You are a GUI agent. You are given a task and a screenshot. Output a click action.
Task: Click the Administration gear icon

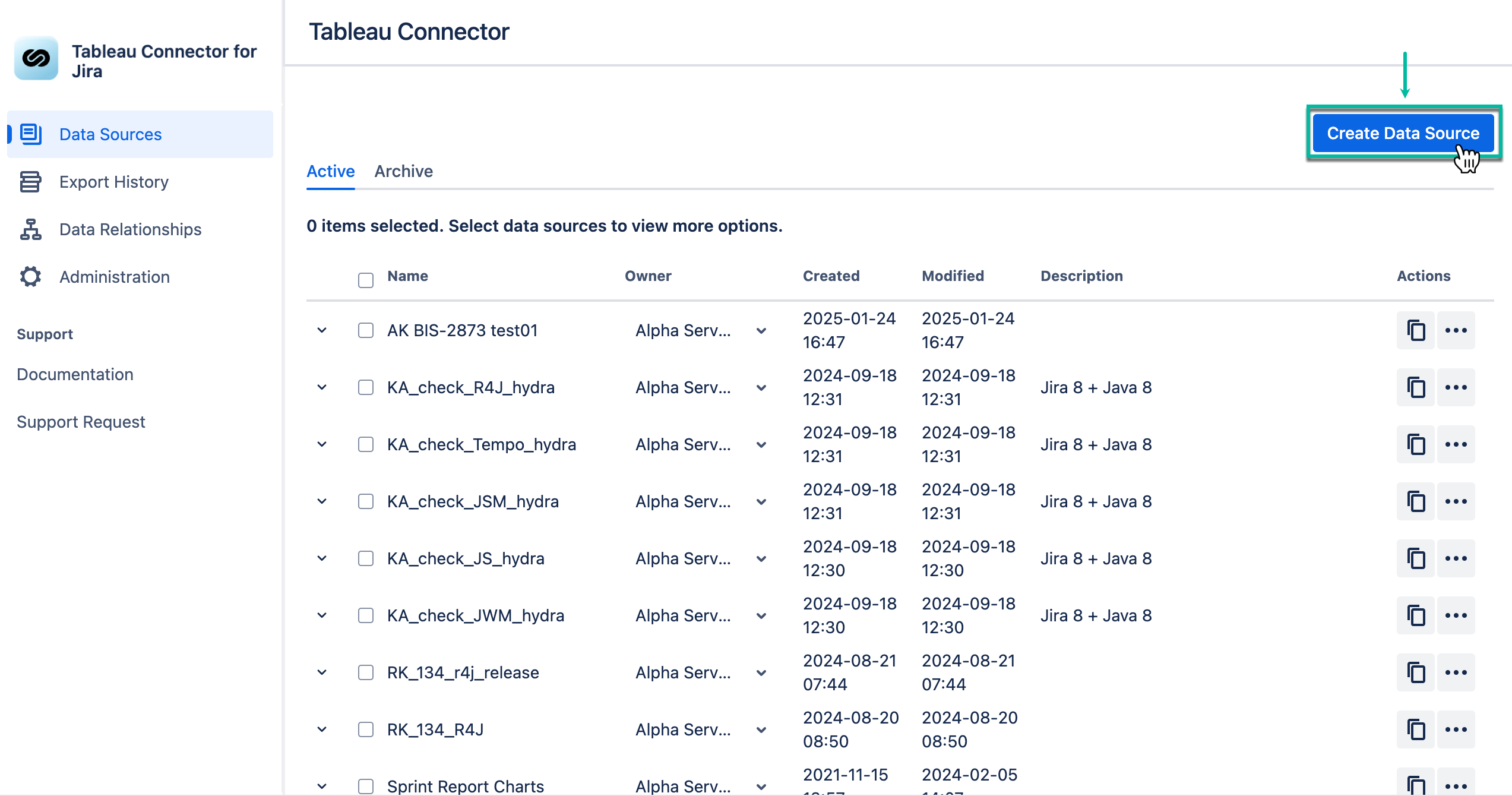30,277
